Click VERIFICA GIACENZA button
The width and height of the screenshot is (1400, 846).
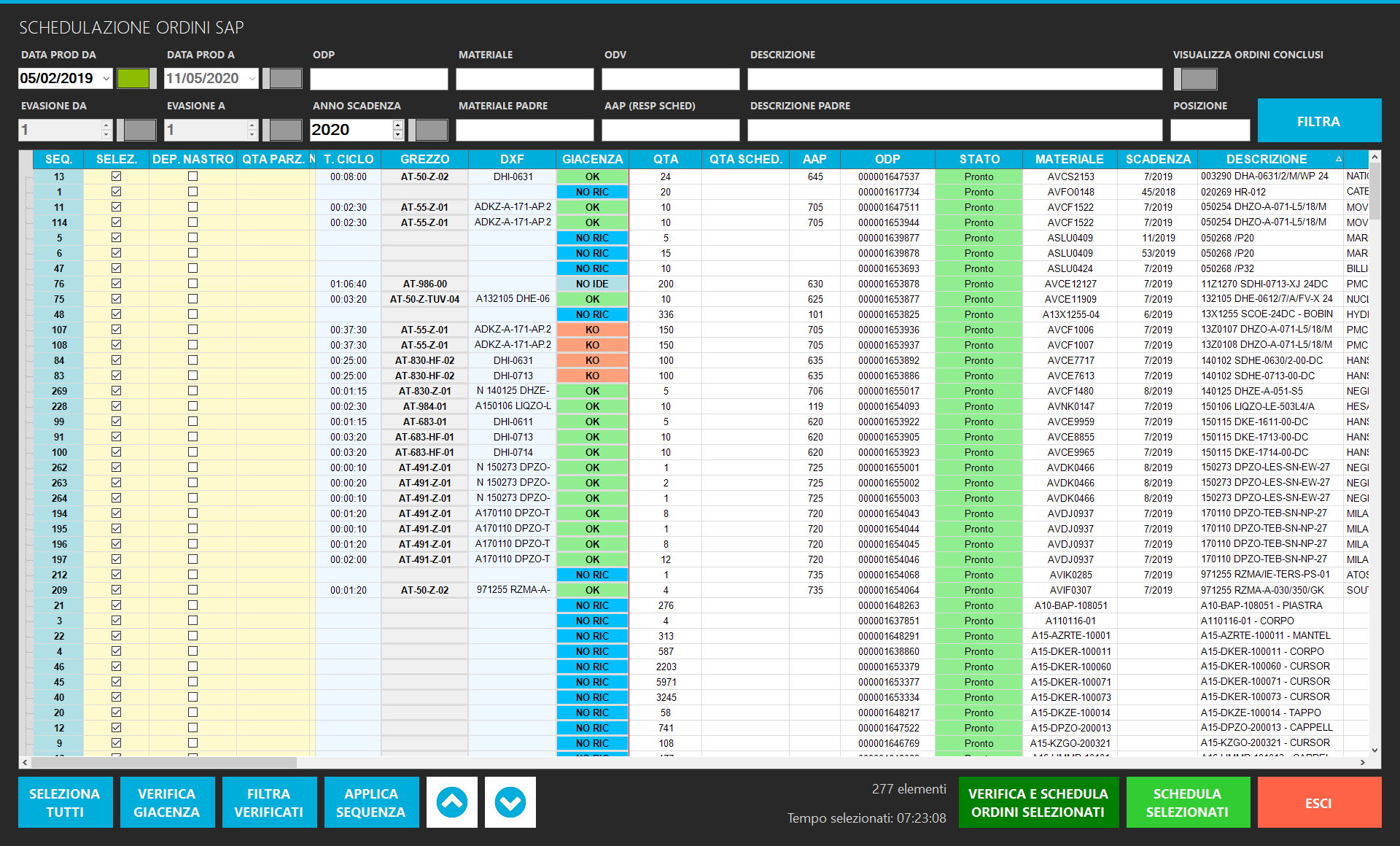point(167,802)
